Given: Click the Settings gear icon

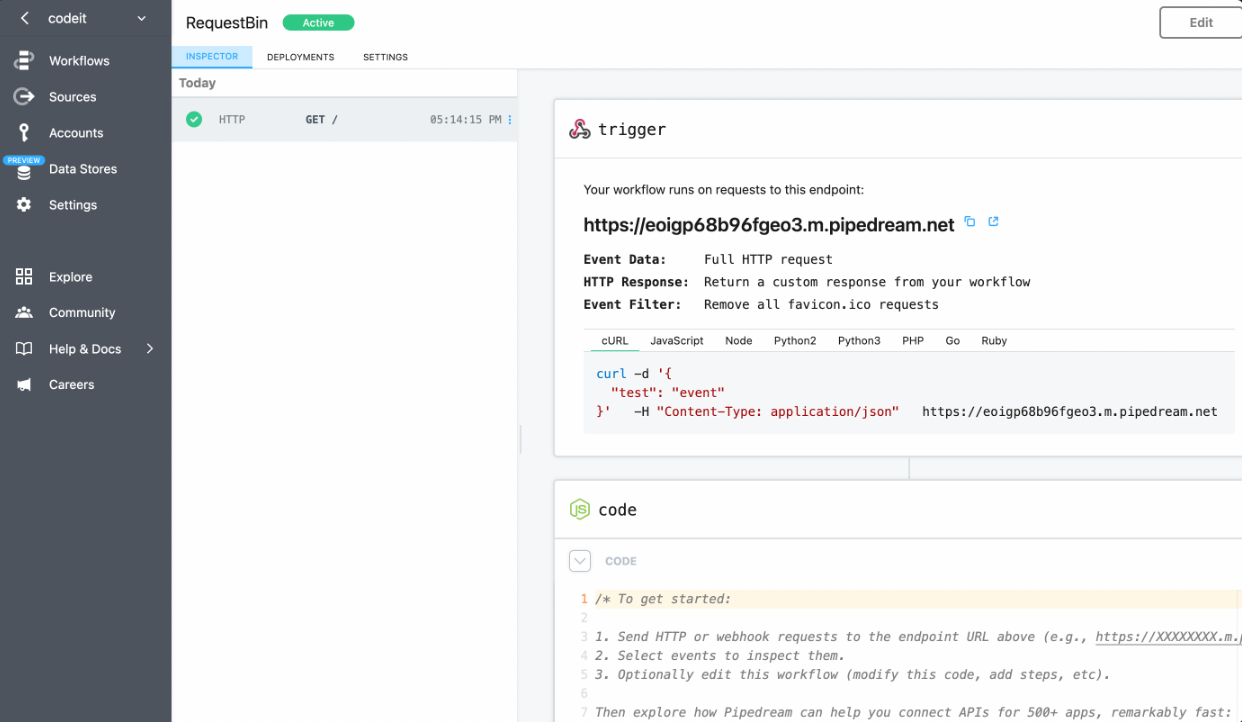Looking at the screenshot, I should coord(24,205).
